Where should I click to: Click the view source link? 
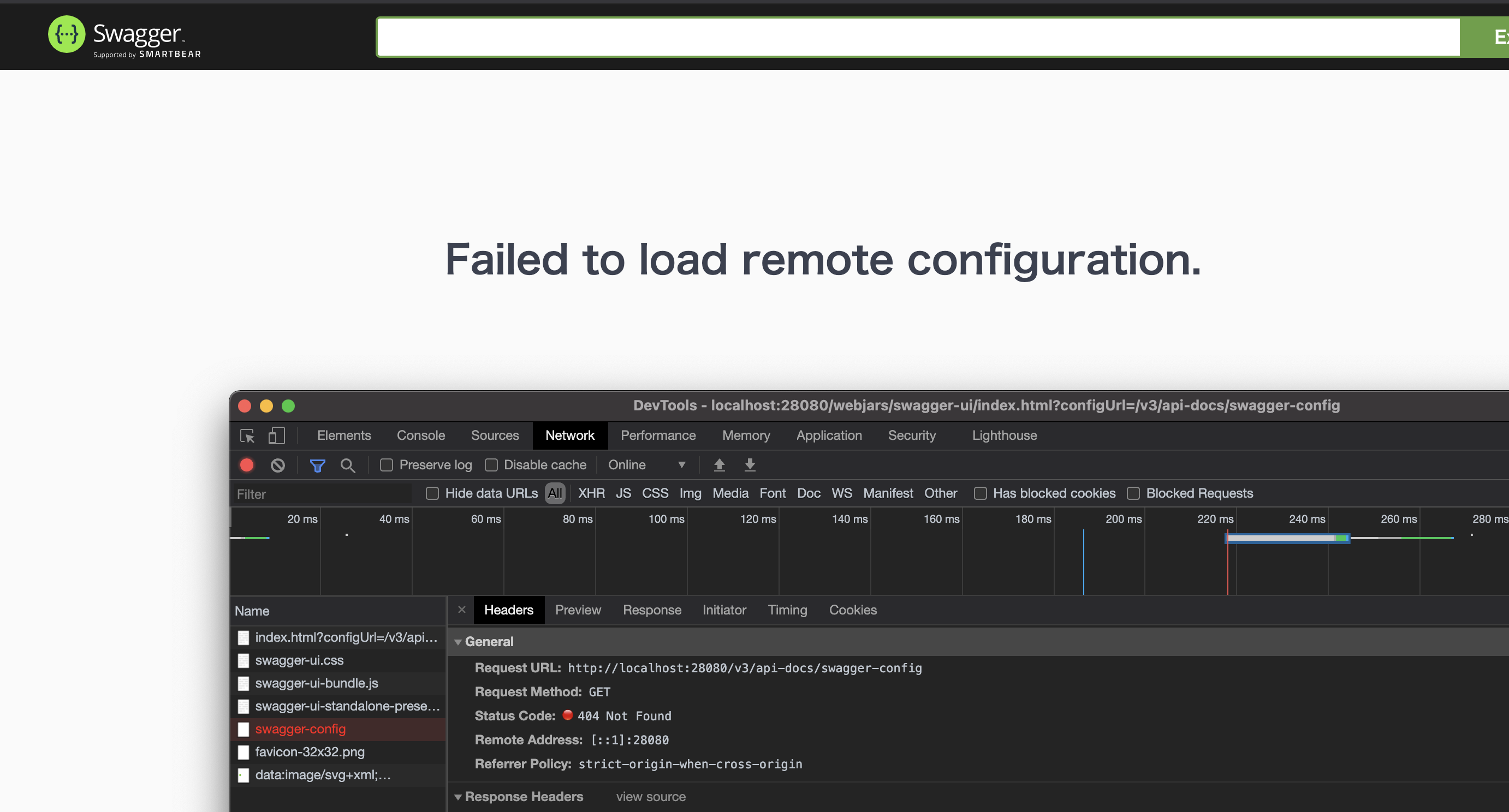650,797
